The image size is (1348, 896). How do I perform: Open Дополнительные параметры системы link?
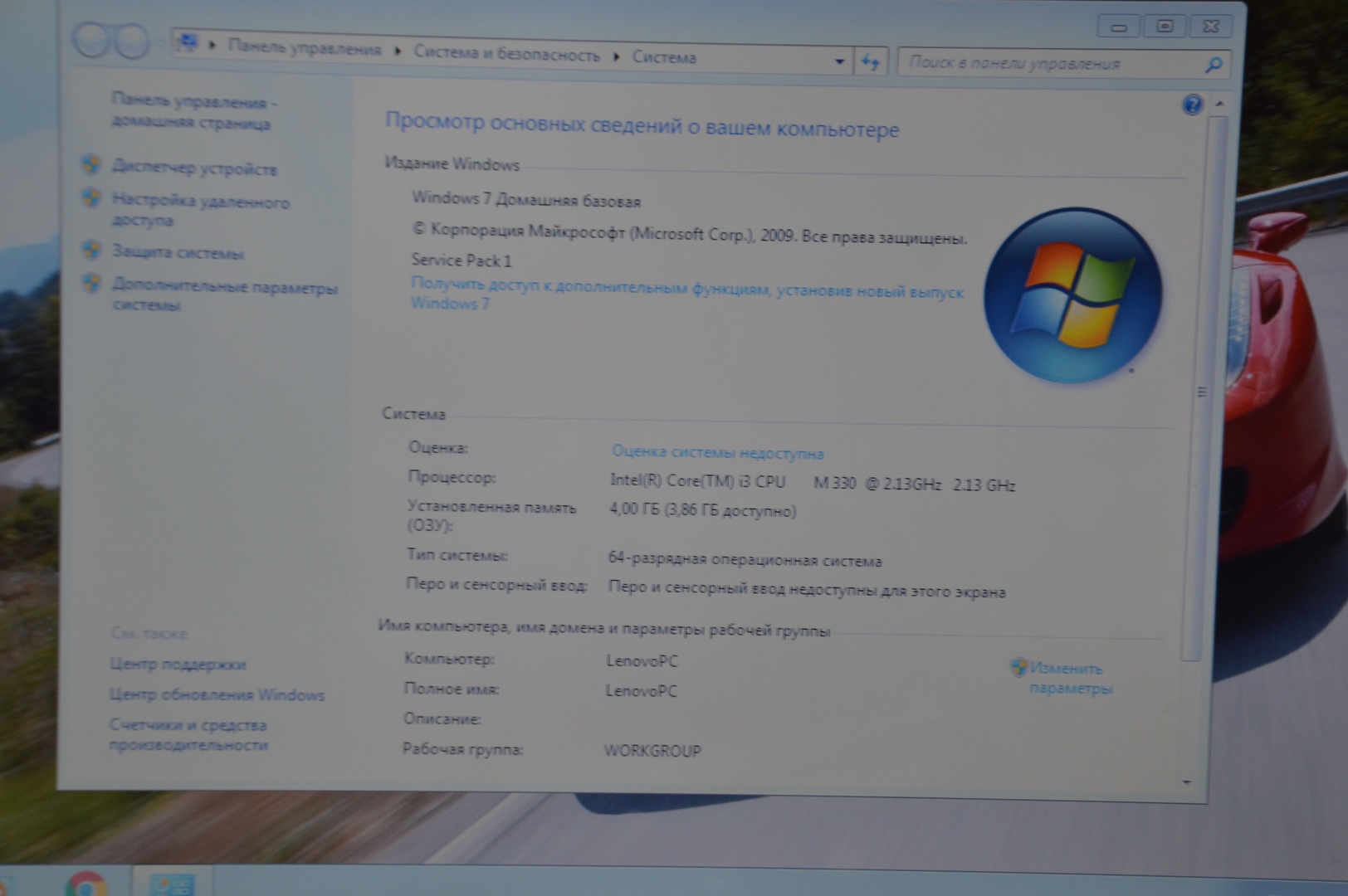coord(224,296)
